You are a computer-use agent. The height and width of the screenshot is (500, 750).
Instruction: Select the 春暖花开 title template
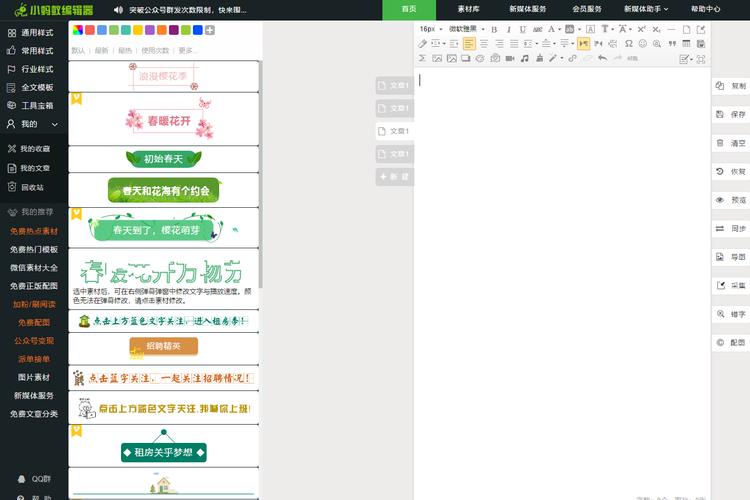point(164,119)
